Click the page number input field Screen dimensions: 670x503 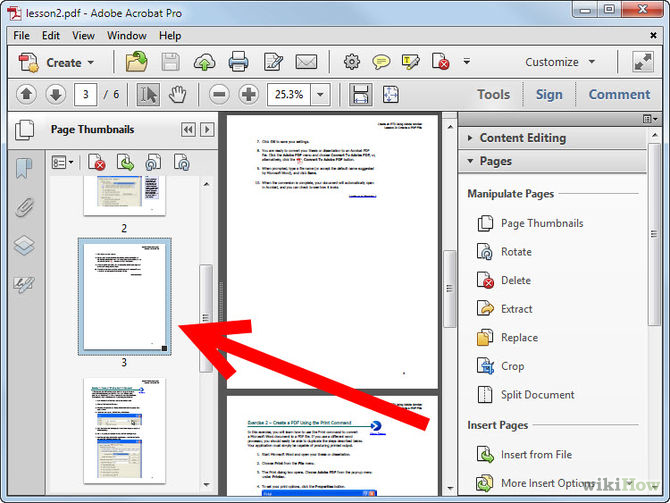click(x=85, y=94)
